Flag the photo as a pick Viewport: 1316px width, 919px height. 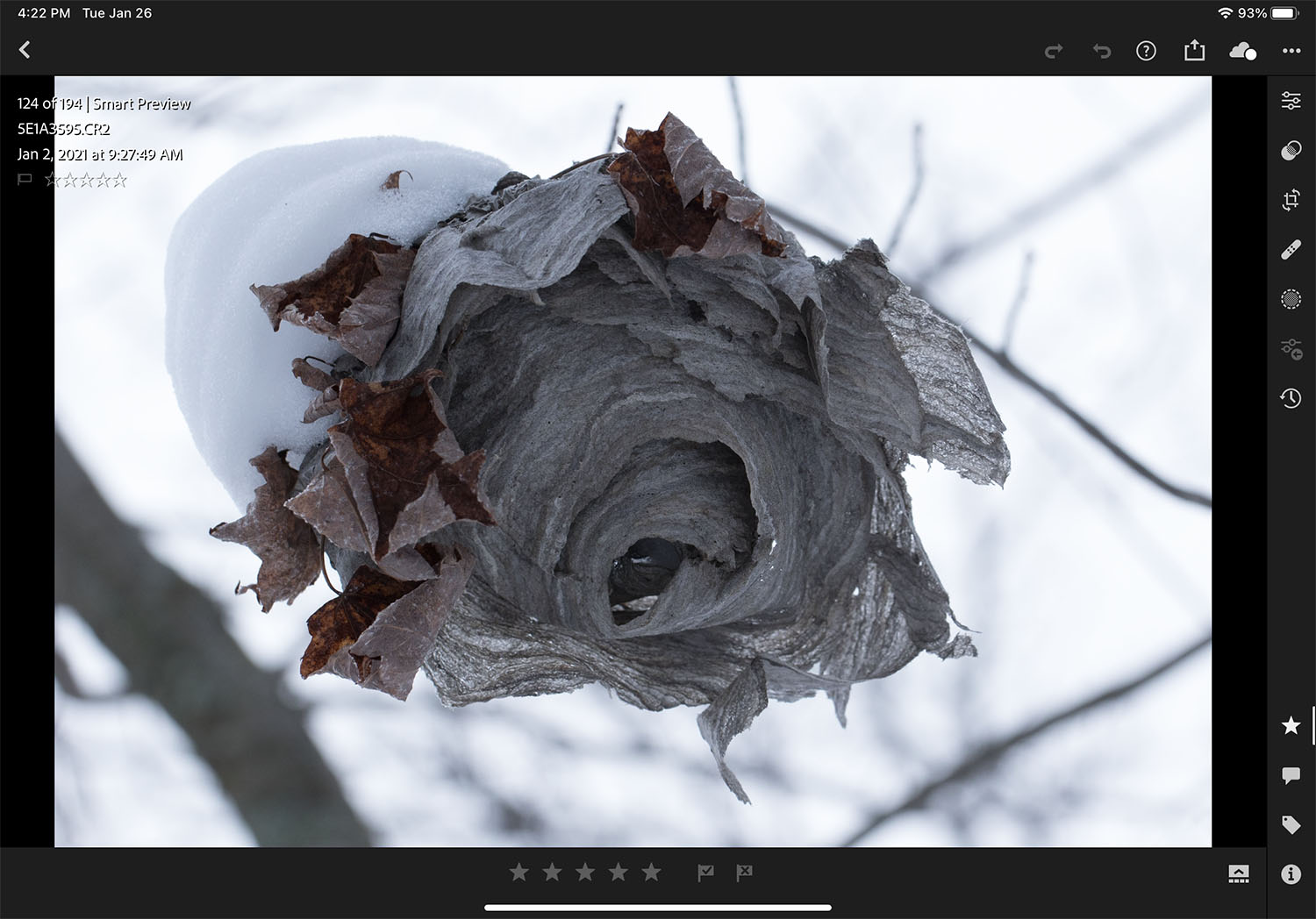[x=705, y=873]
